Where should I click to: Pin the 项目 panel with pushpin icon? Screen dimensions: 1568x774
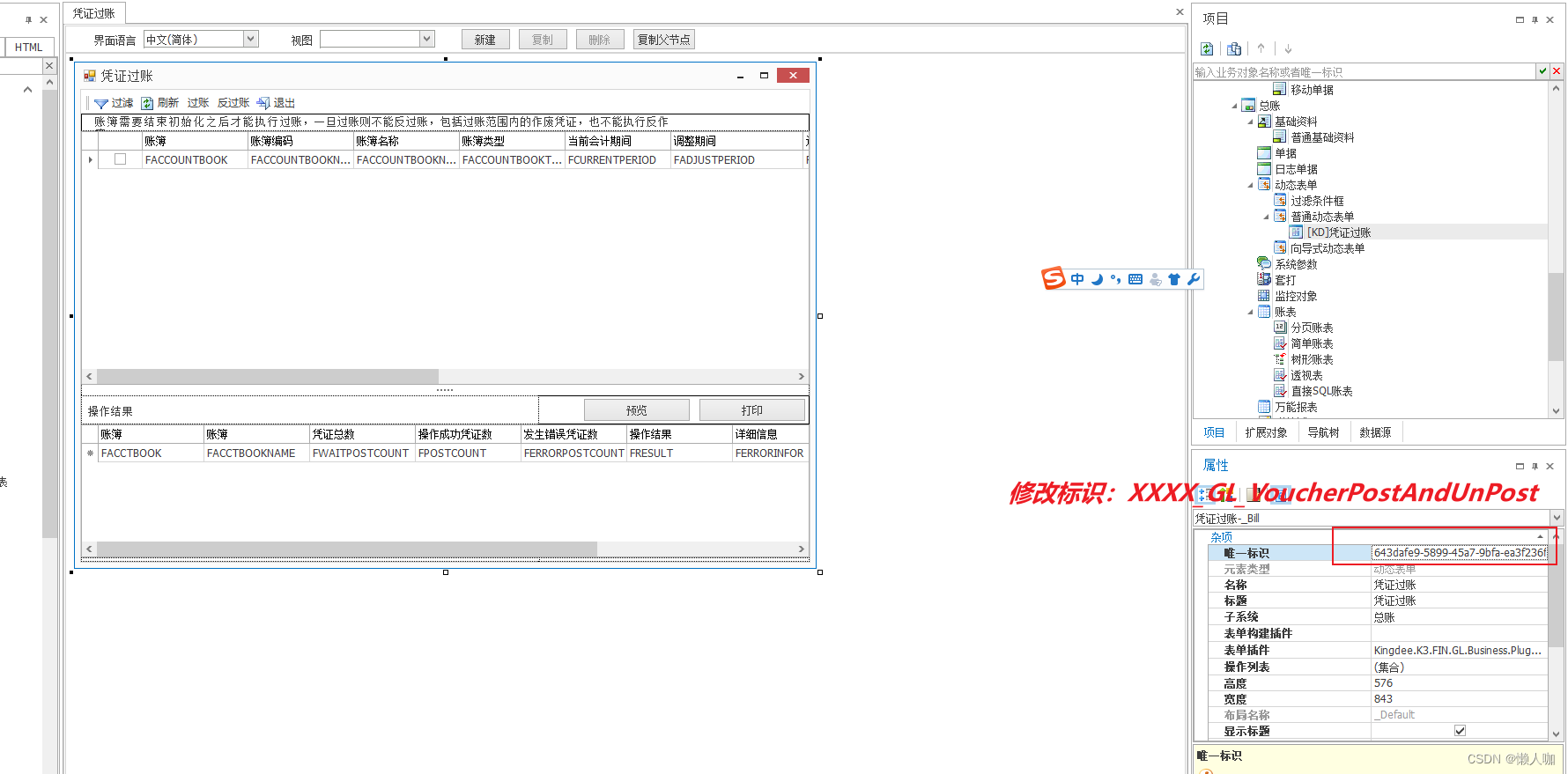point(1535,19)
